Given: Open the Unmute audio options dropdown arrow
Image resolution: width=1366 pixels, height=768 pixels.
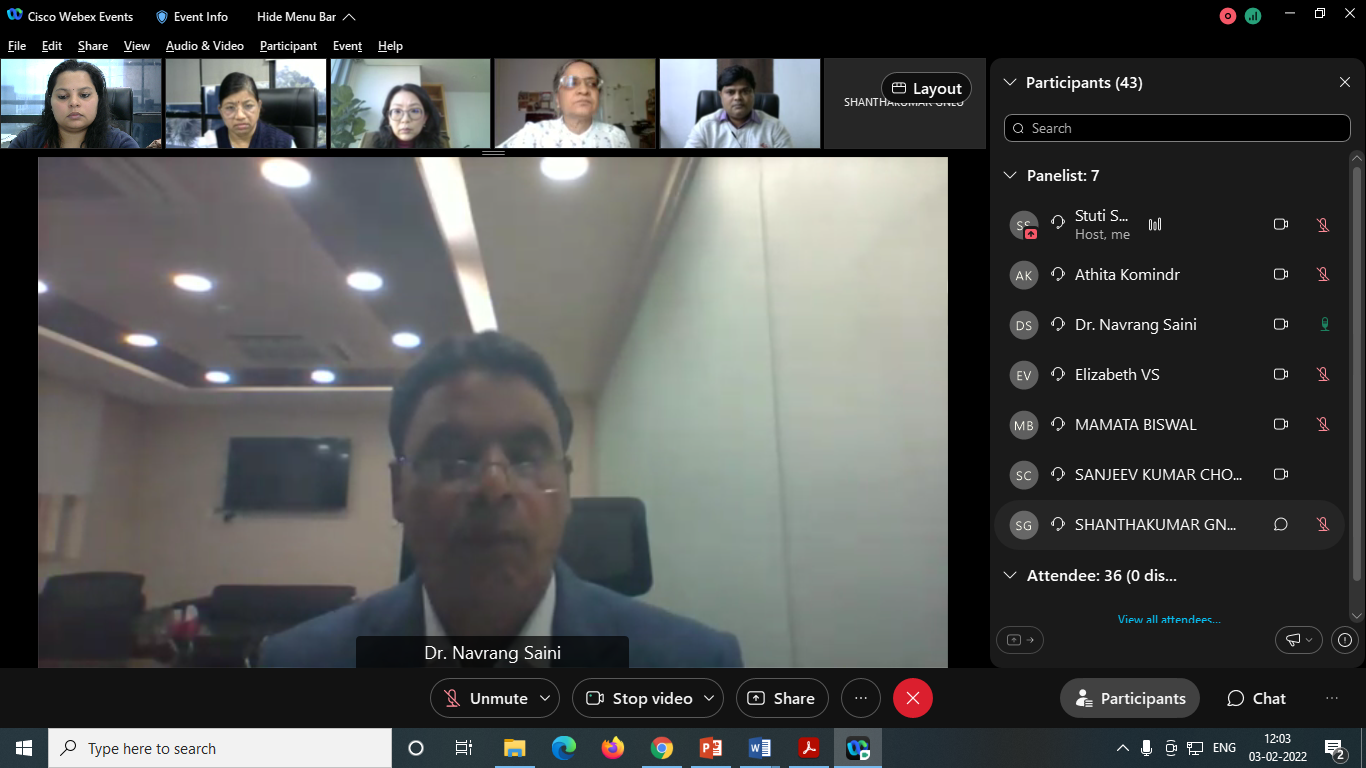Looking at the screenshot, I should coord(545,698).
